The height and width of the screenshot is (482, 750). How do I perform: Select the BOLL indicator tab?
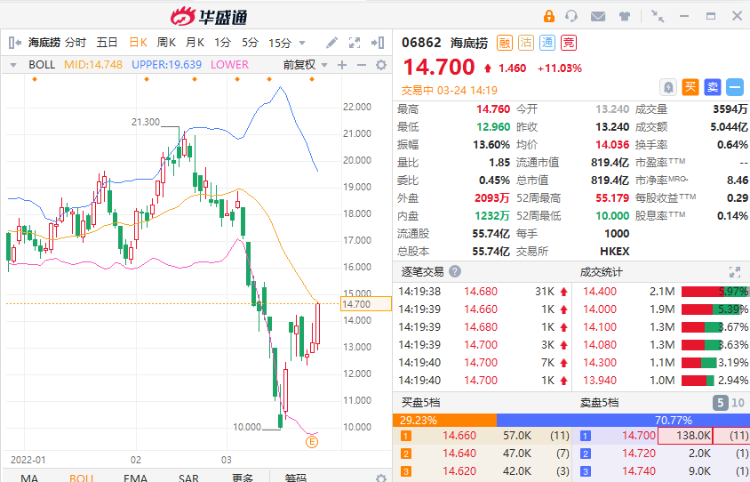81,478
